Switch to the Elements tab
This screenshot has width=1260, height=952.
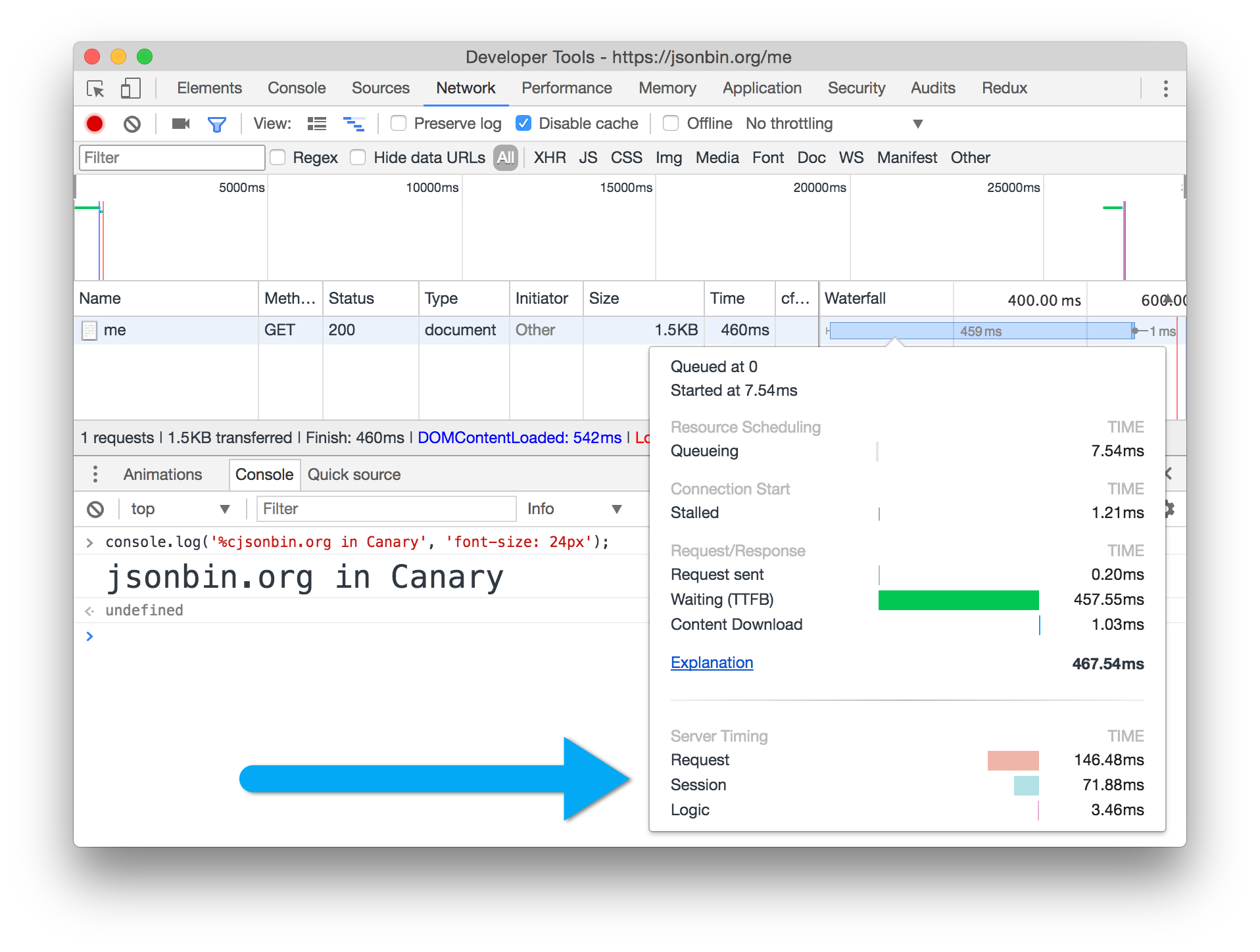tap(209, 88)
